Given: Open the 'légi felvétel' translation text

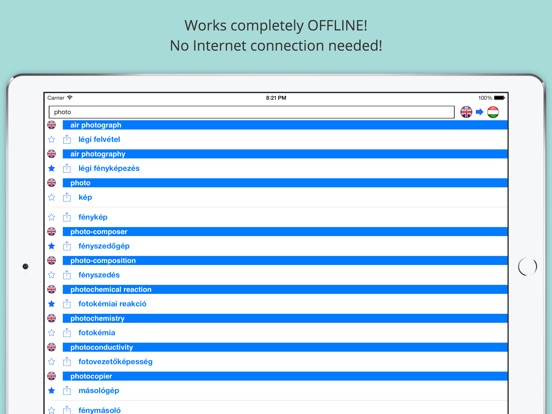Looking at the screenshot, I should point(99,139).
